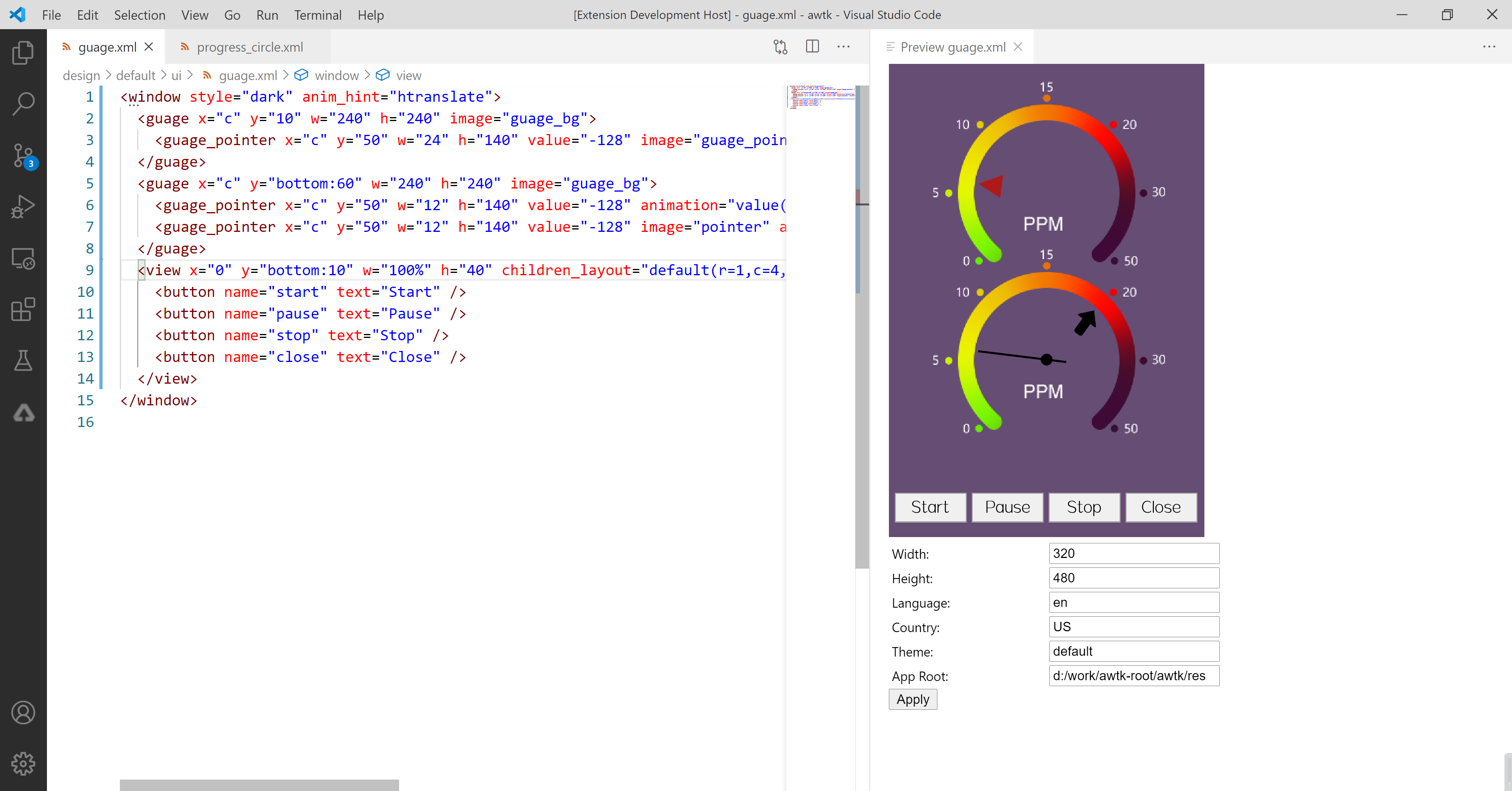Expand the breadcrumb dropdown for view
This screenshot has width=1512, height=791.
[x=410, y=75]
